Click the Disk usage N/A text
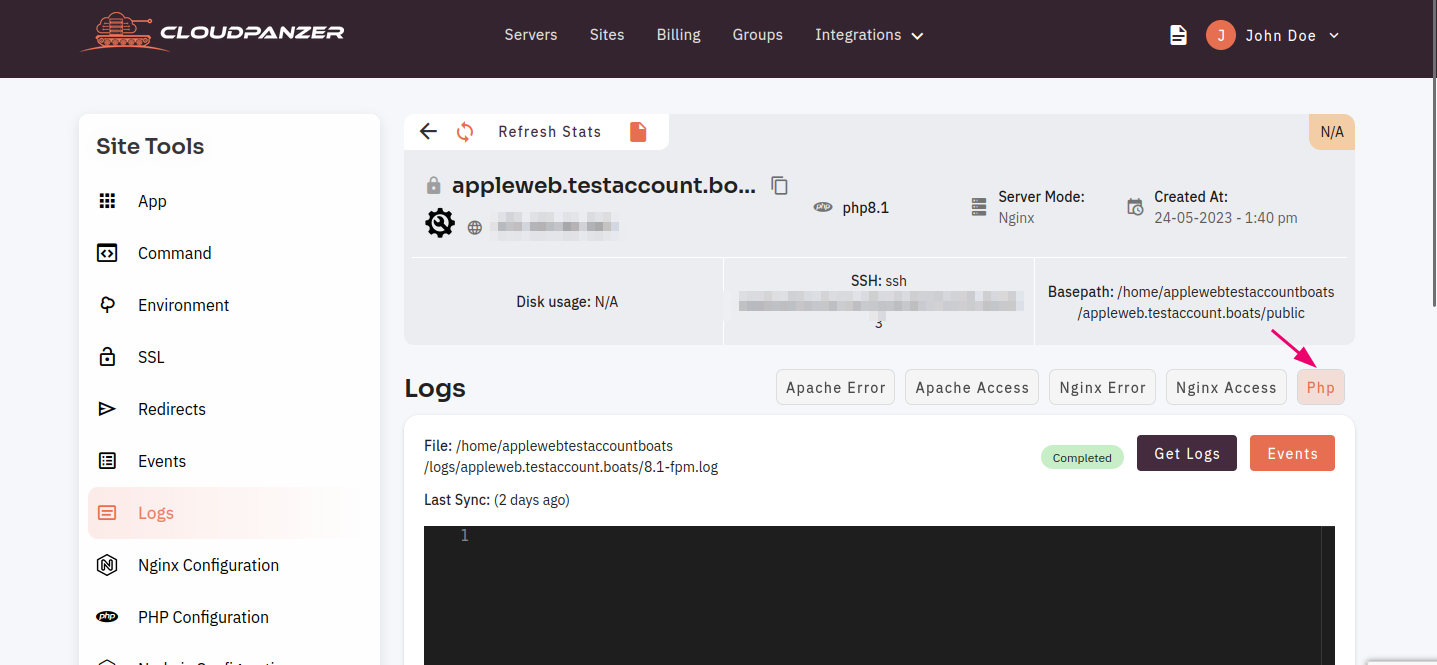Viewport: 1437px width, 665px height. (567, 301)
